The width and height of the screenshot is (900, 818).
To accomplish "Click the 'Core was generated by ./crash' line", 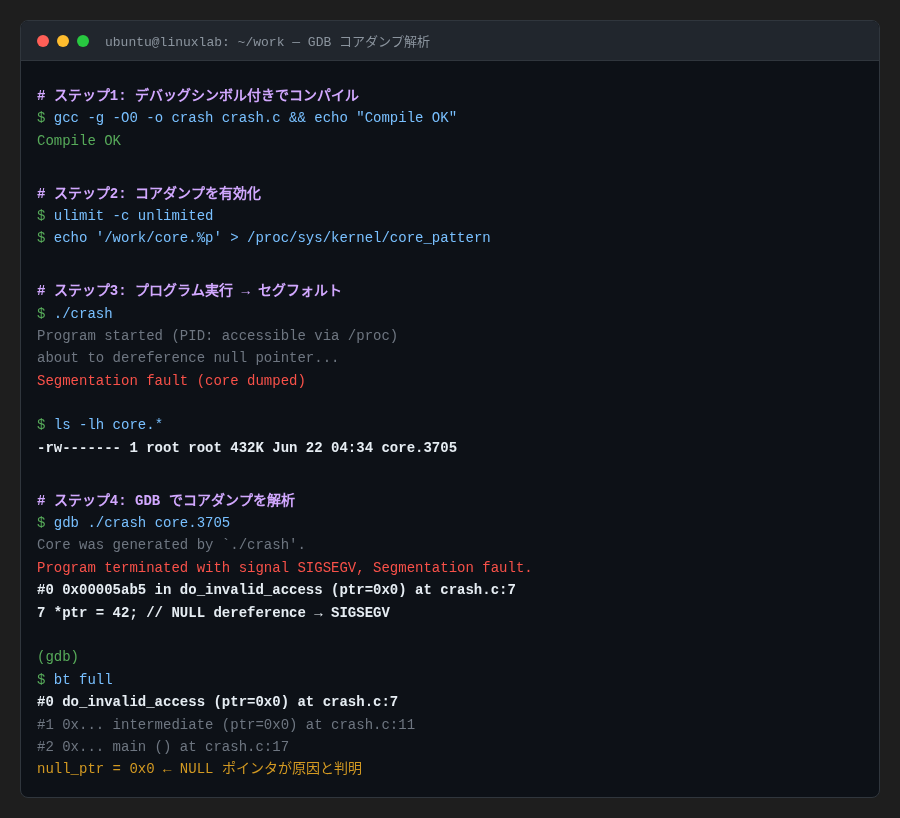I will point(171,545).
